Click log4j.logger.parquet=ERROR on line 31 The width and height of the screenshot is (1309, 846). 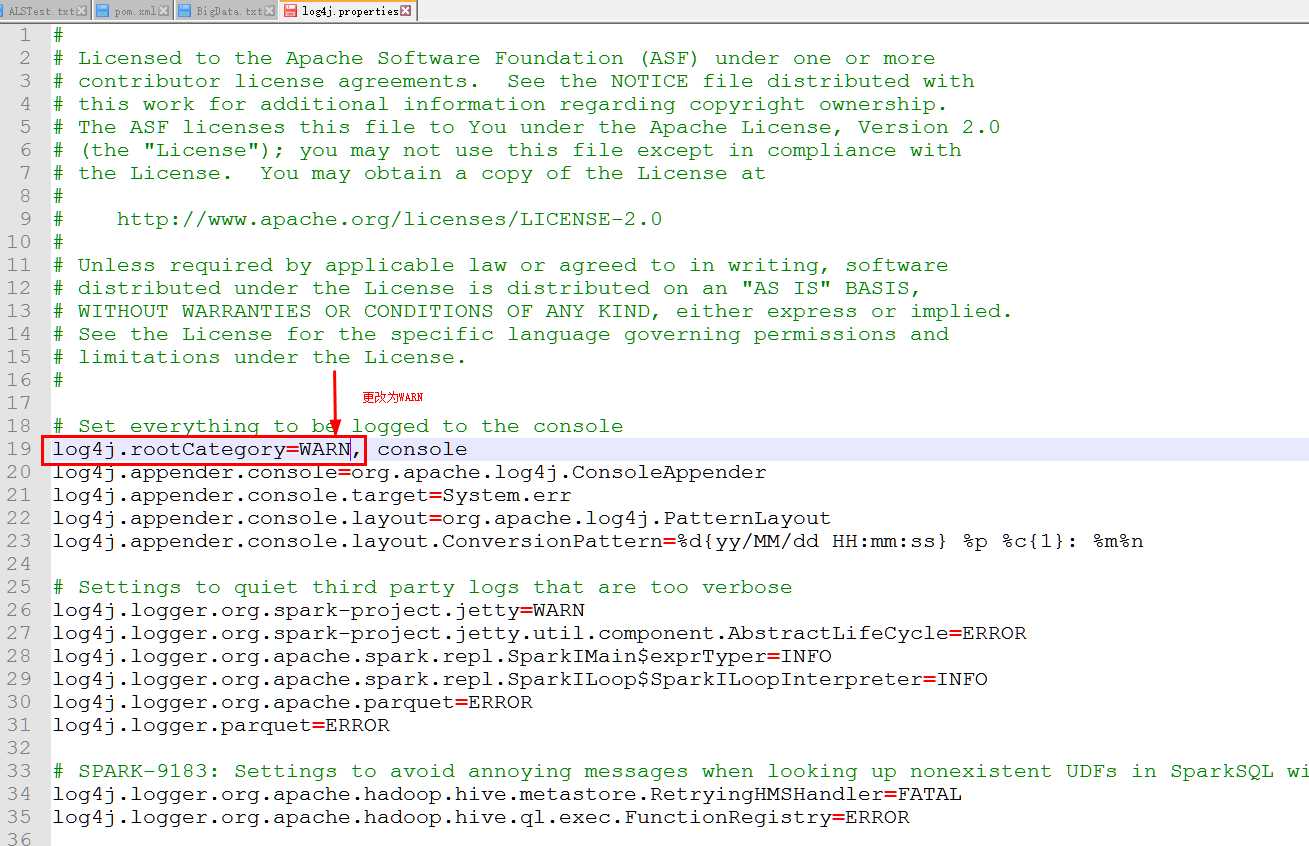point(221,725)
